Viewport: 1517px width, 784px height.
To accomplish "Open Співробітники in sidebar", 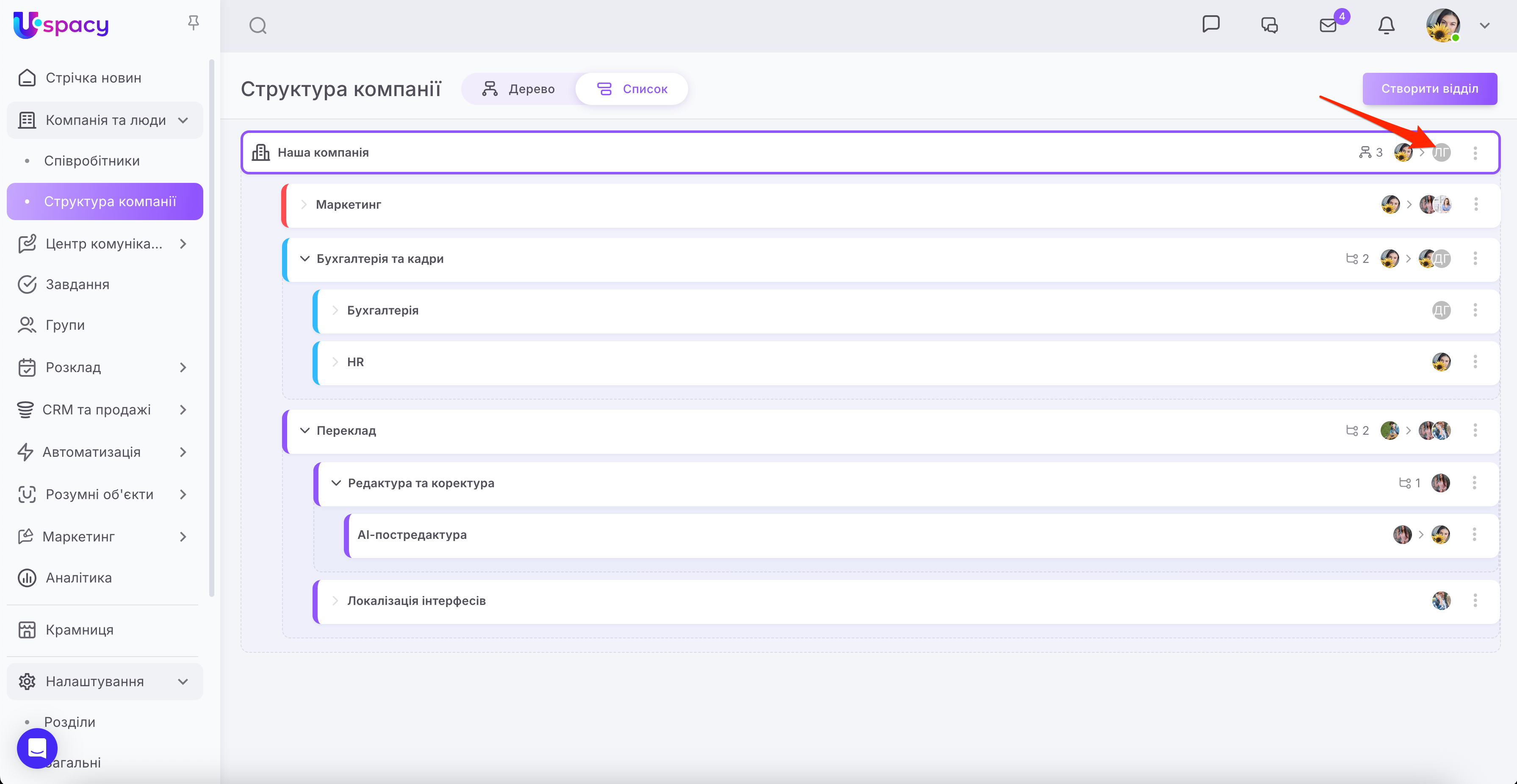I will click(x=92, y=161).
